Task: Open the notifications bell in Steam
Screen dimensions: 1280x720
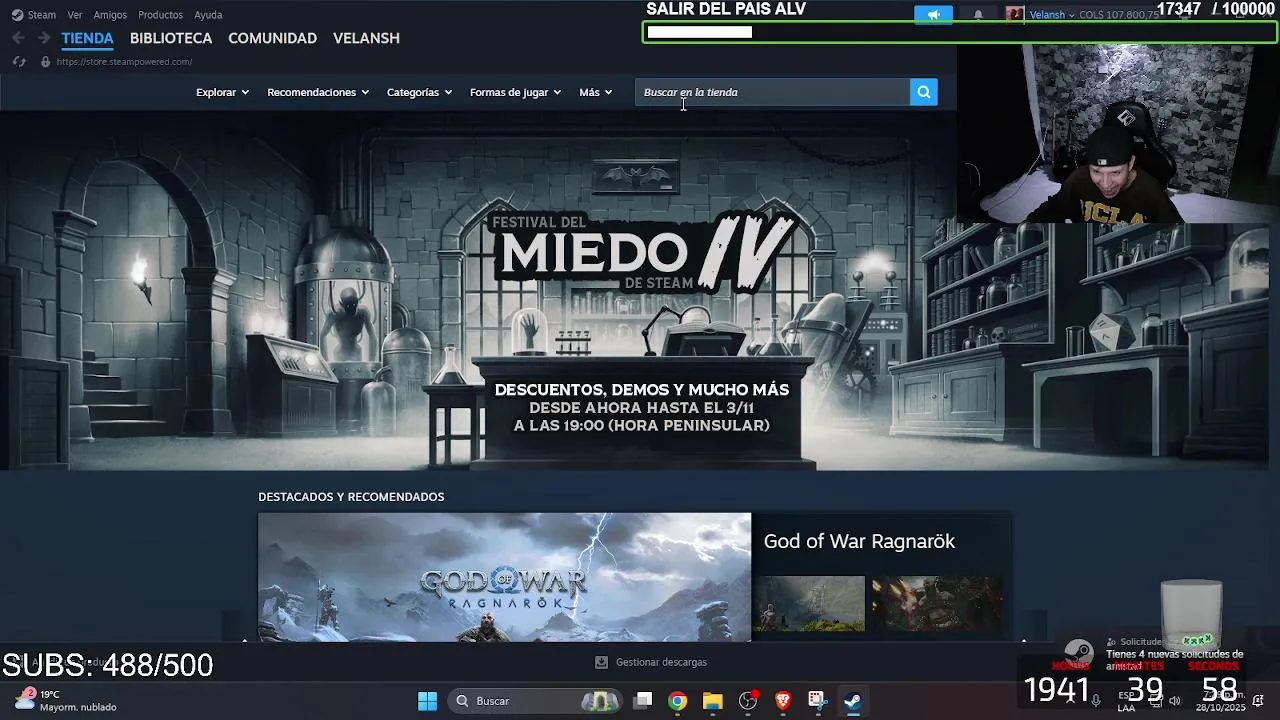Action: [x=978, y=15]
